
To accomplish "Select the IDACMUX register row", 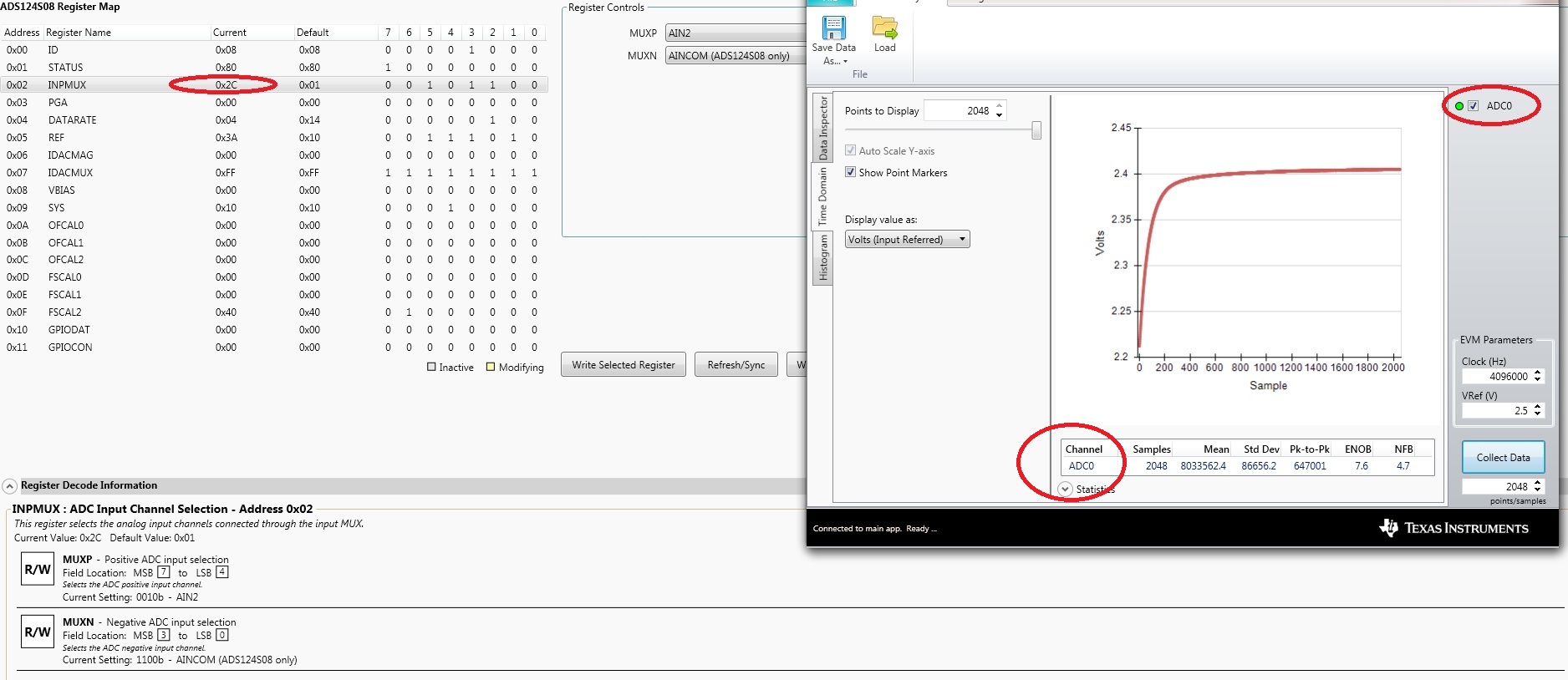I will pos(274,173).
